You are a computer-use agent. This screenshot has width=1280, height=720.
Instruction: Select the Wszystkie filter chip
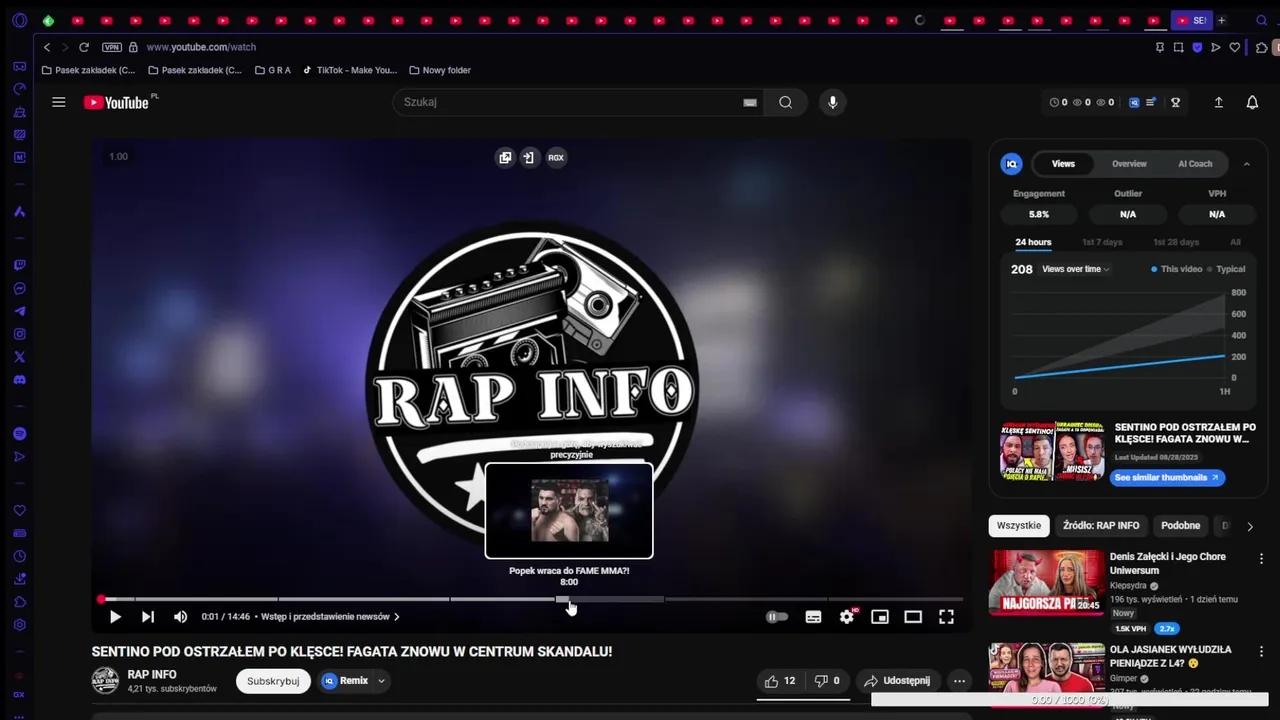click(x=1019, y=526)
